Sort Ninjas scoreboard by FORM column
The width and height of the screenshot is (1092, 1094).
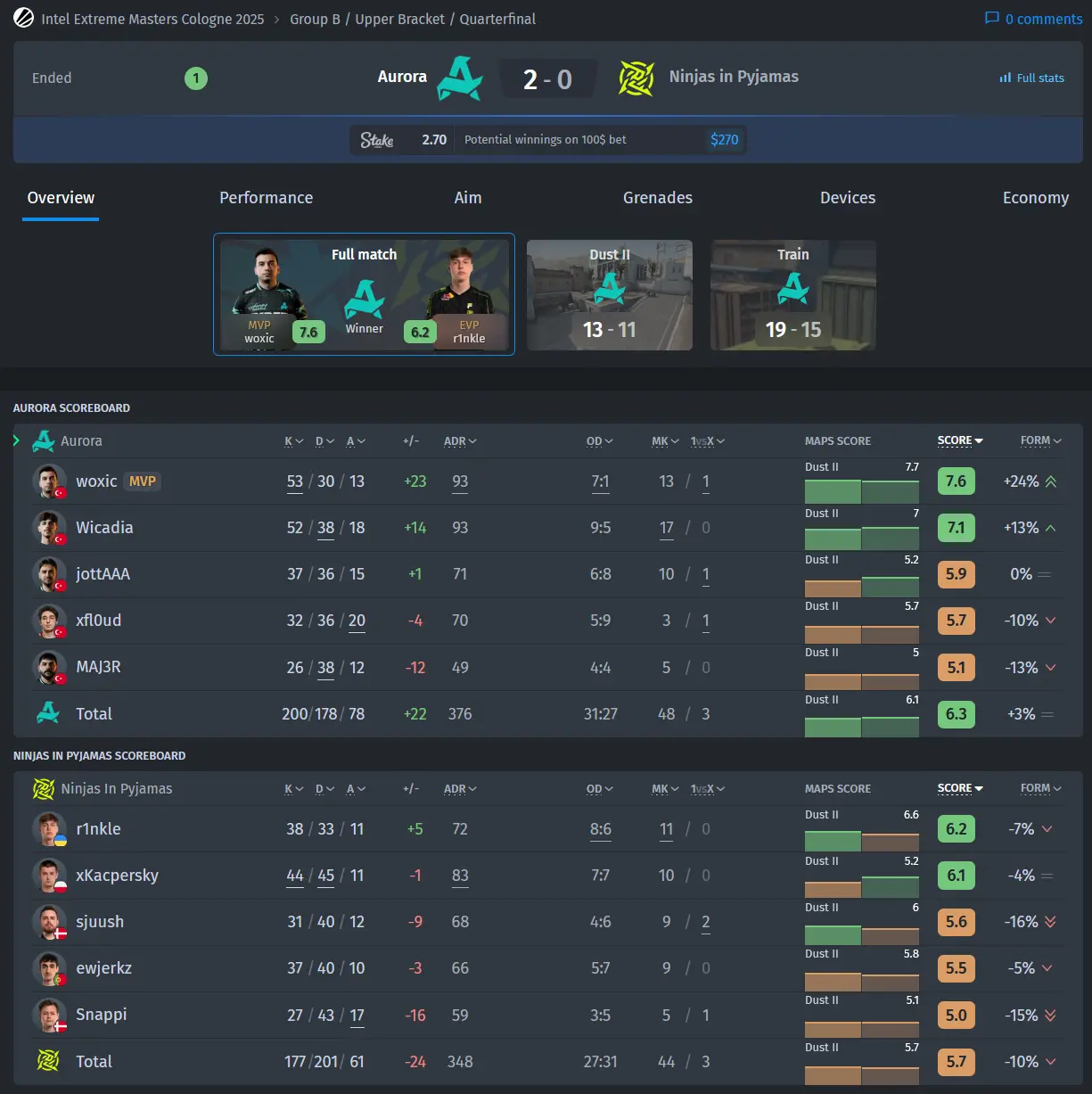[x=1041, y=788]
